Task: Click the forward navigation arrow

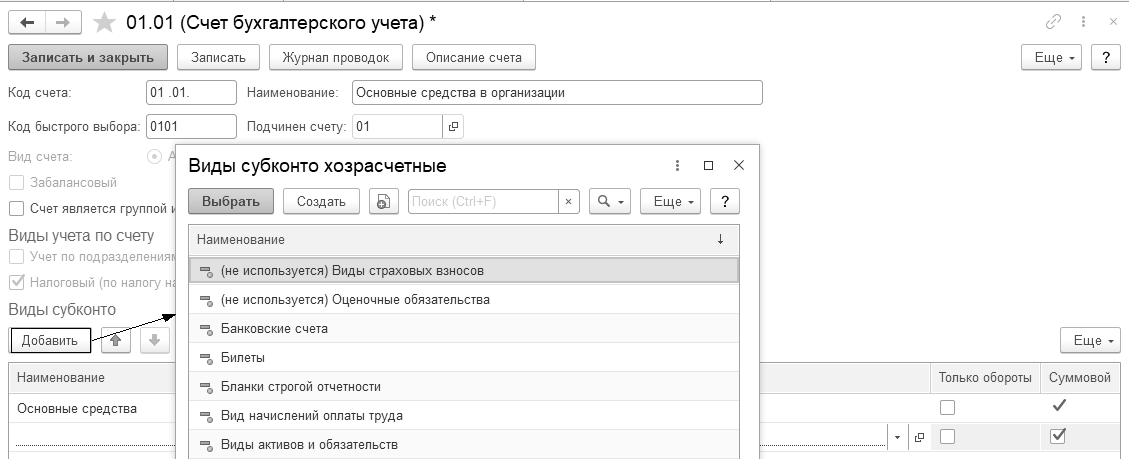Action: (x=62, y=22)
